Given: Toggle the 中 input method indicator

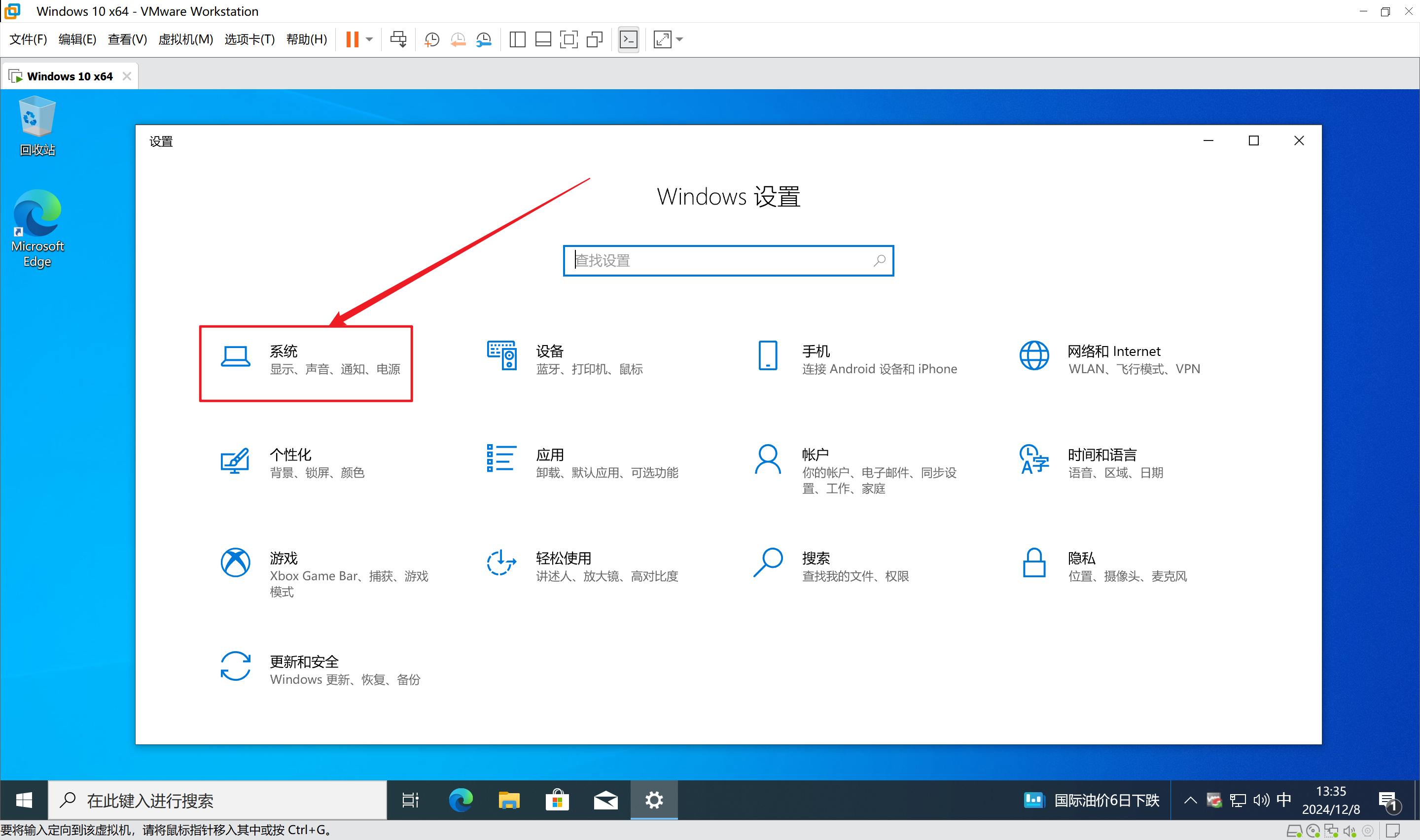Looking at the screenshot, I should click(x=1283, y=800).
